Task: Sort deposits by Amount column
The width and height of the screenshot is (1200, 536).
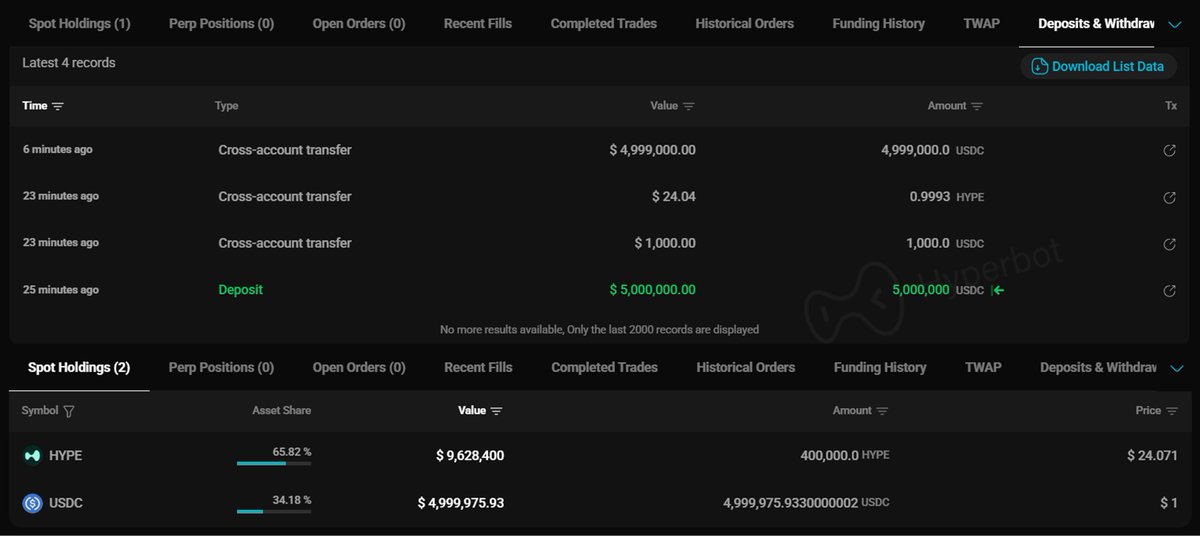Action: click(x=977, y=106)
